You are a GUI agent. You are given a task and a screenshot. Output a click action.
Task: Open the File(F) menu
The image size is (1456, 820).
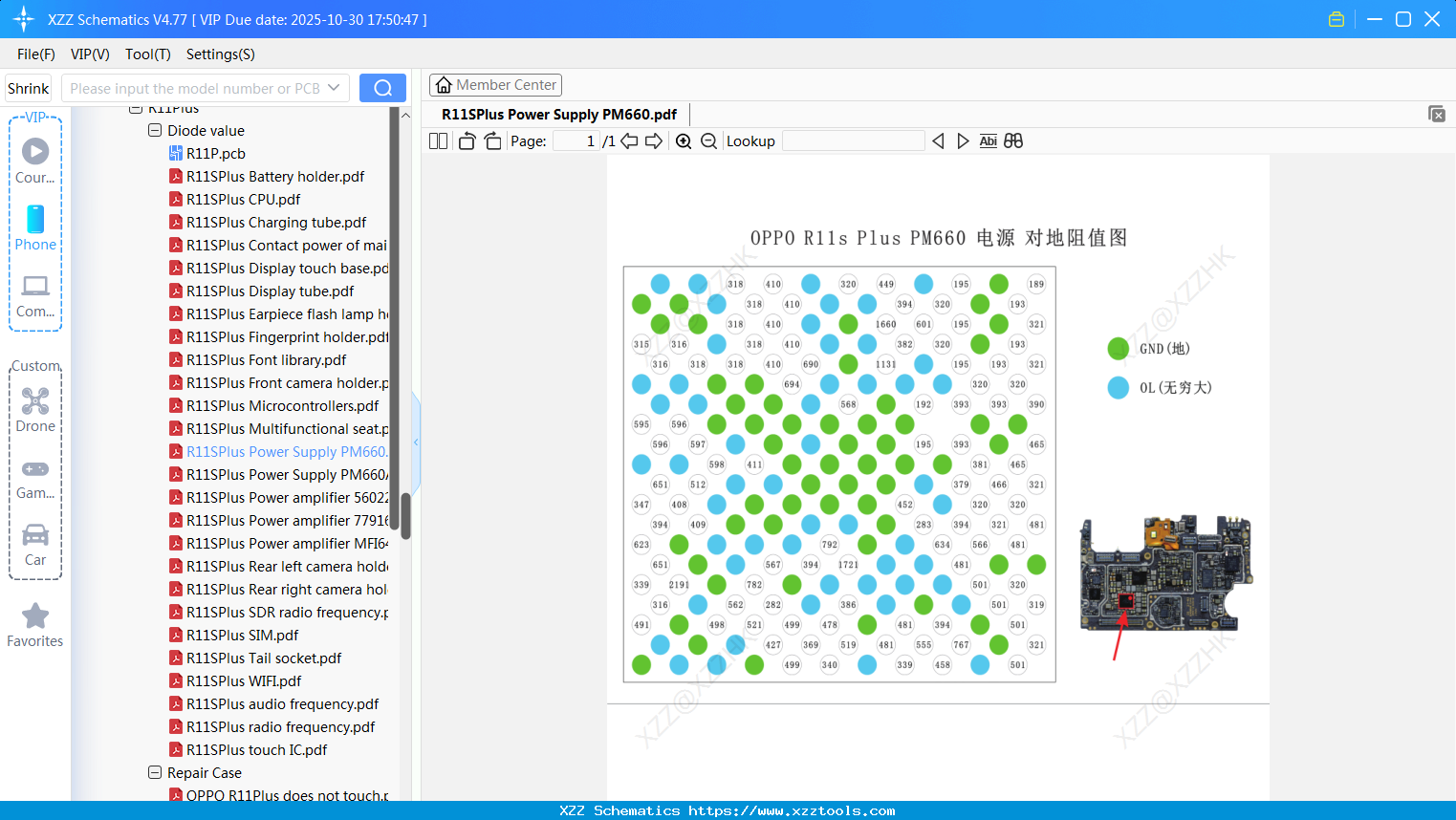point(36,54)
